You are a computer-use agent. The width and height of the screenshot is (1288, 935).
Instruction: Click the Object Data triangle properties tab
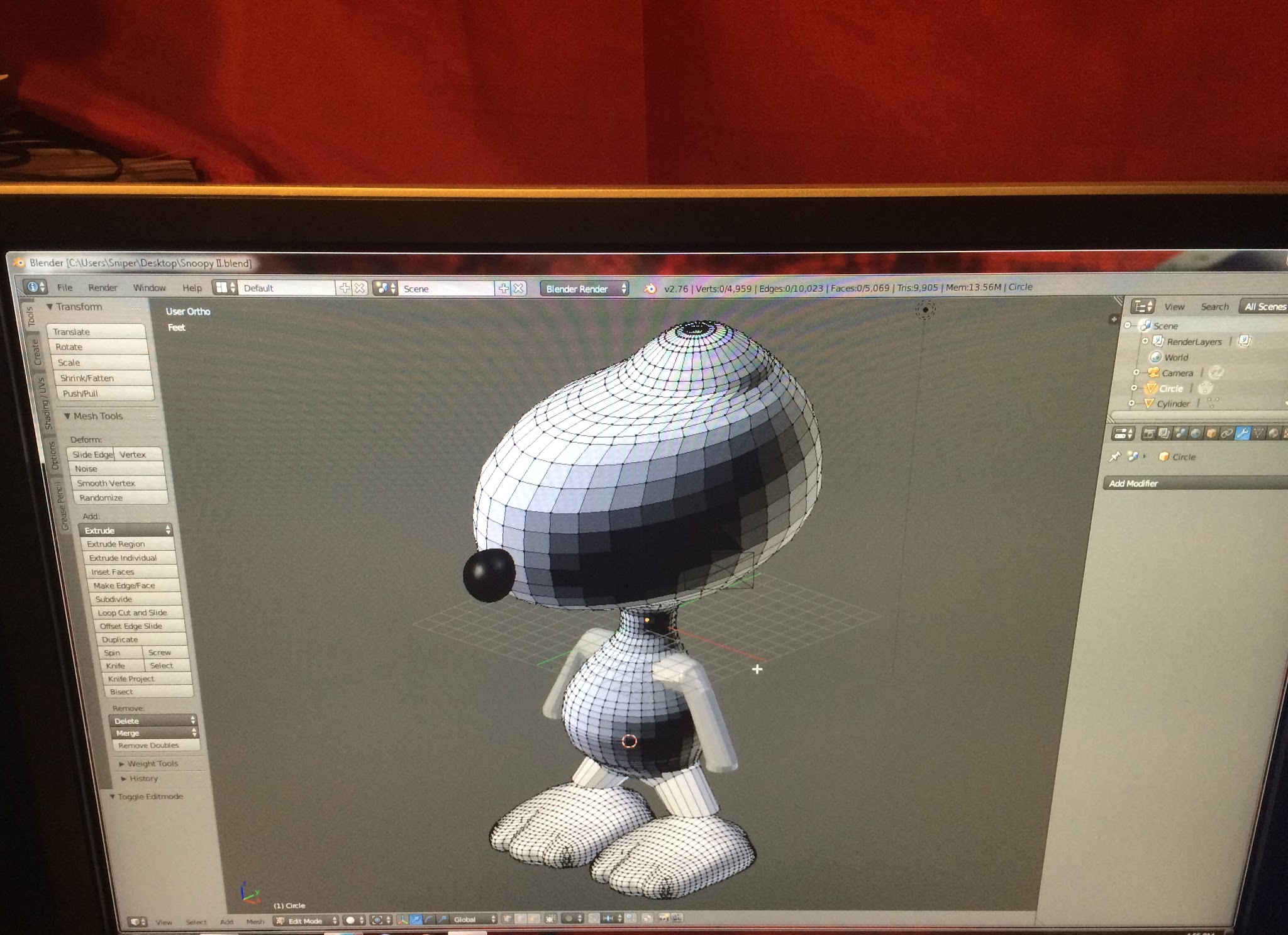tap(1258, 433)
